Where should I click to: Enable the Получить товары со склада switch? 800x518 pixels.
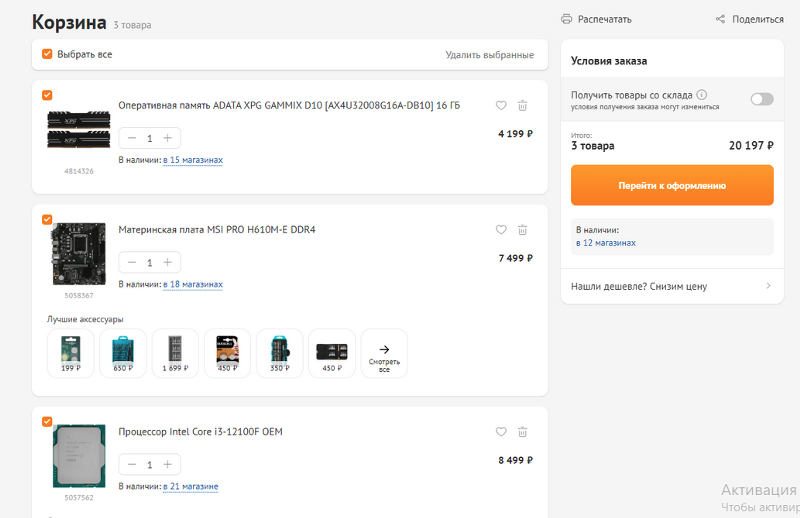[x=762, y=99]
